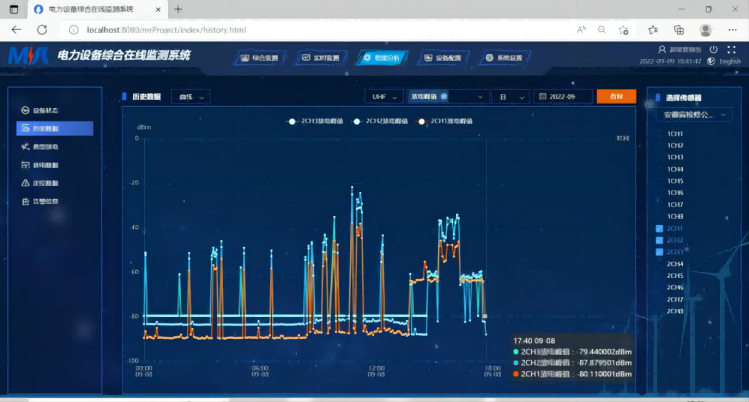The width and height of the screenshot is (749, 402).
Task: Uncheck the 2CH1 sensor checkbox
Action: 659,228
